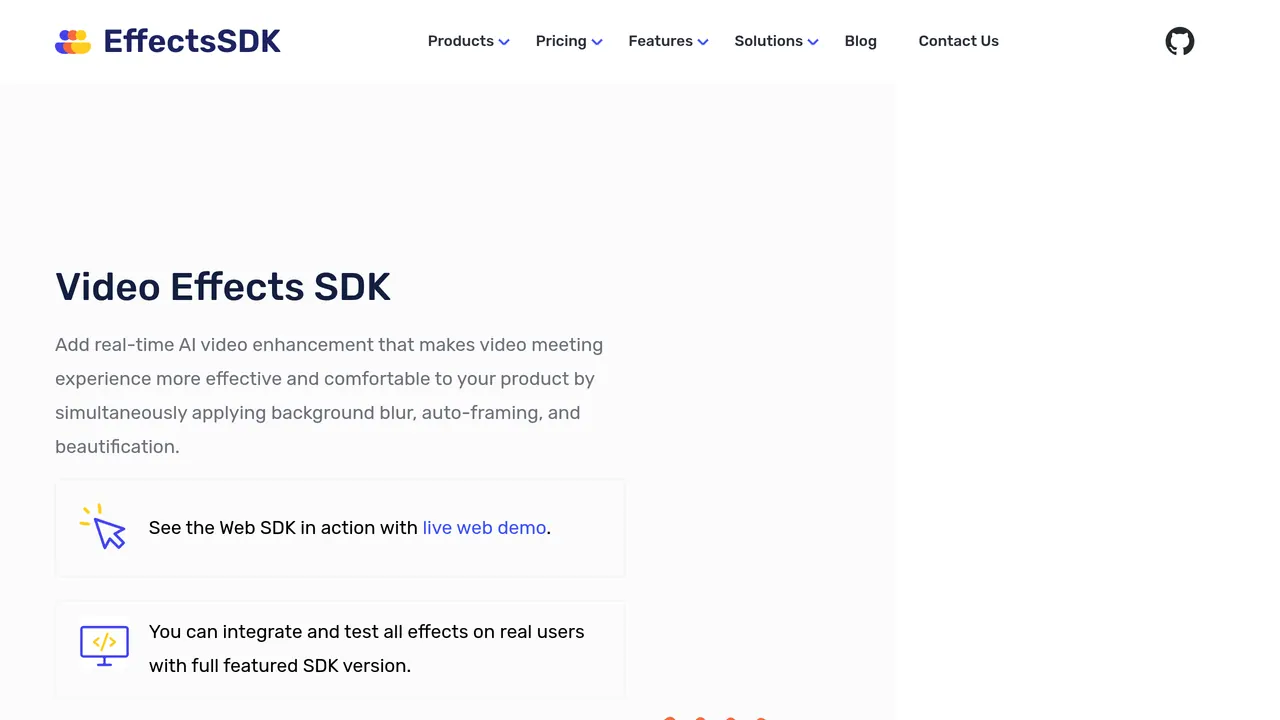The width and height of the screenshot is (1280, 720).
Task: Click the Video Effects SDK heading
Action: [x=223, y=286]
